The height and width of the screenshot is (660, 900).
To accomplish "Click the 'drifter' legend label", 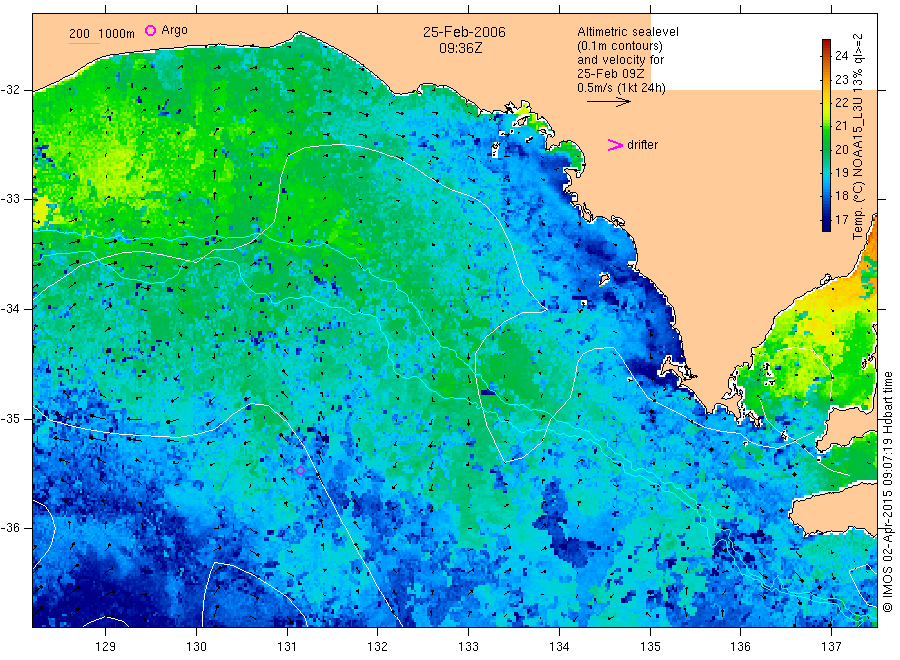I will (642, 145).
